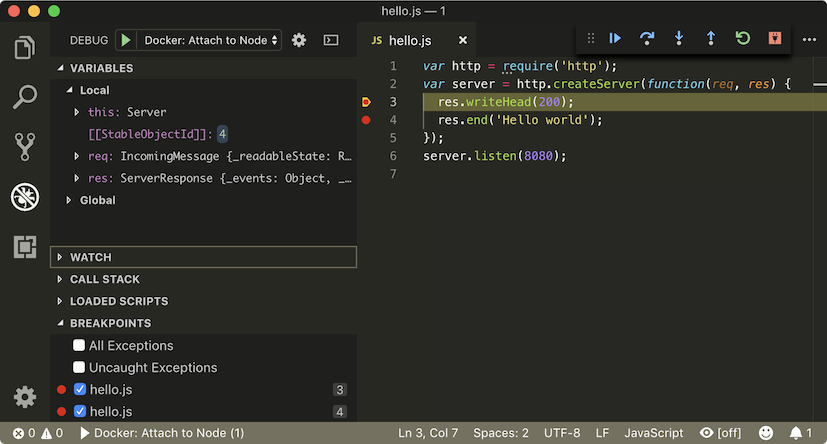The image size is (827, 444).
Task: Show errors and warnings in status bar
Action: click(38, 433)
